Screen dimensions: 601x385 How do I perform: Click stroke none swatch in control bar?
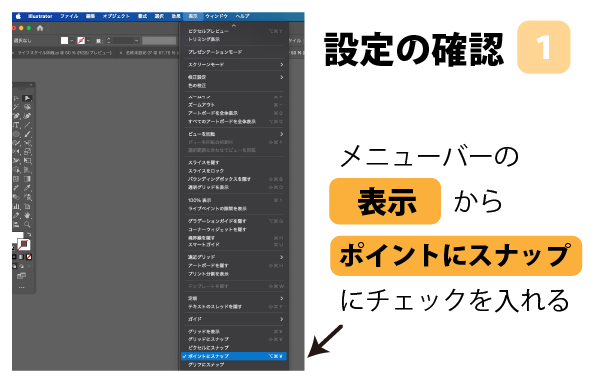coord(81,41)
